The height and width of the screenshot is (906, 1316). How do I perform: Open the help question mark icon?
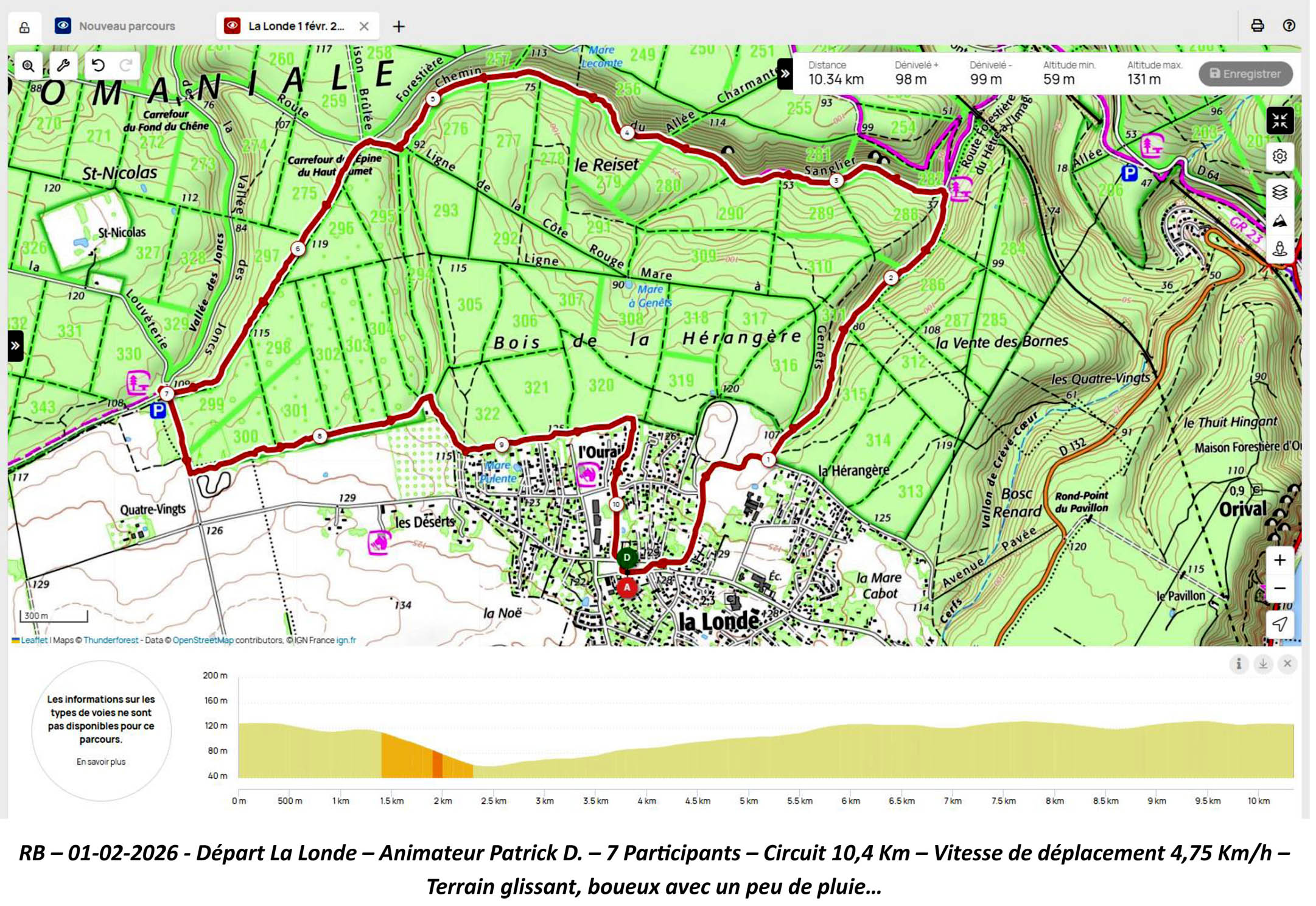click(x=1289, y=26)
